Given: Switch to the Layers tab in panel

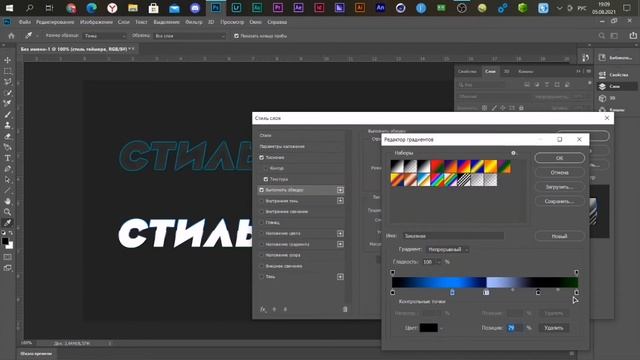Looking at the screenshot, I should point(490,71).
